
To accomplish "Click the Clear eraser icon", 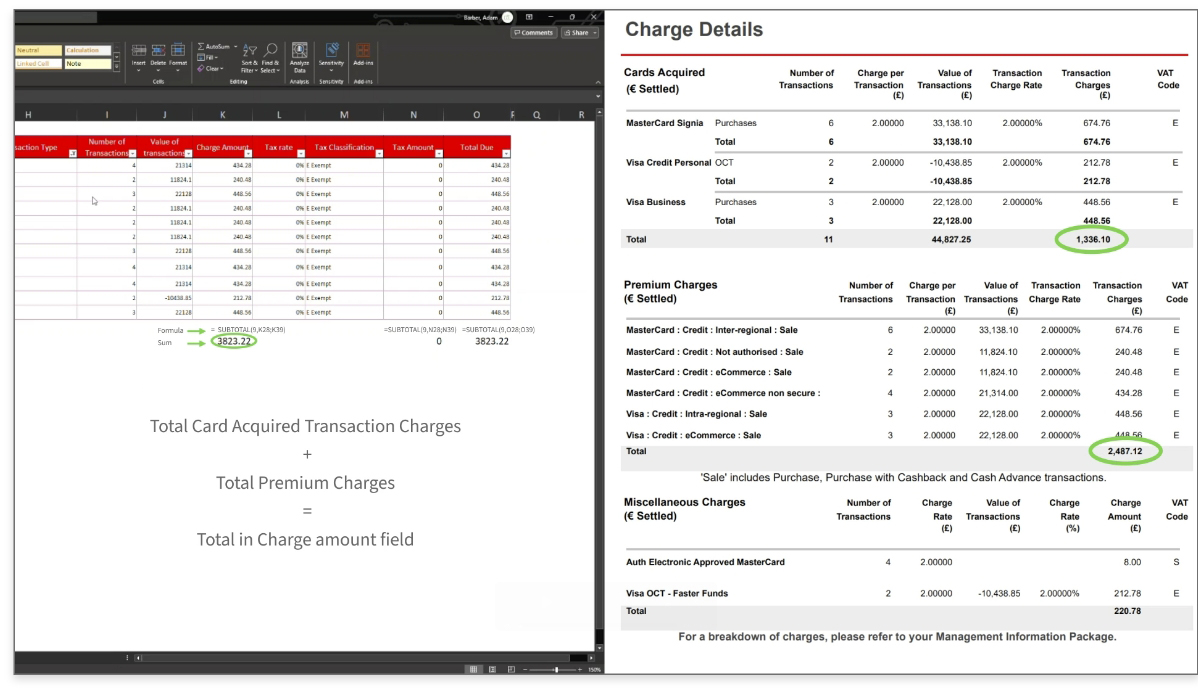I will [201, 68].
